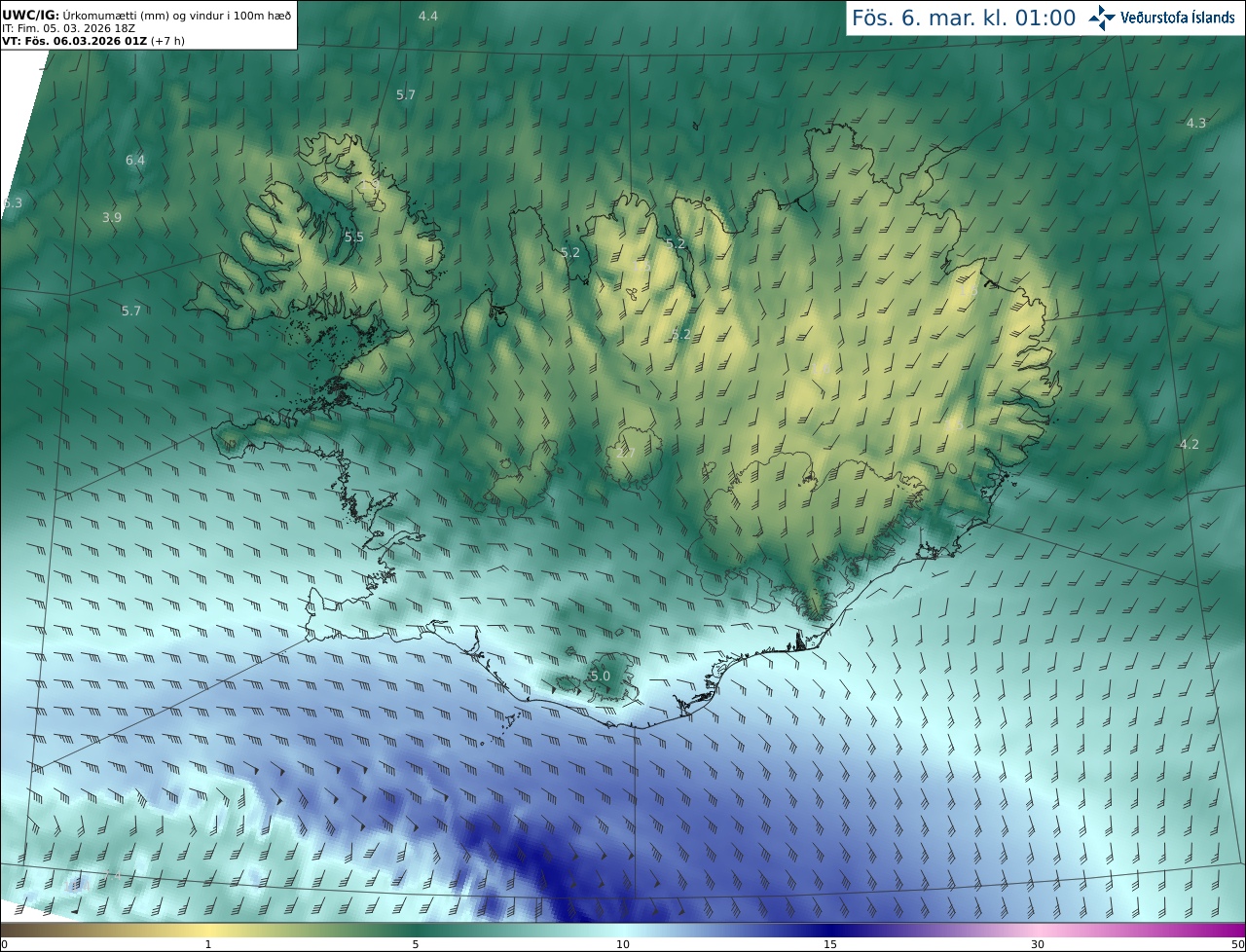The height and width of the screenshot is (952, 1246).
Task: Click the 4.4 value on the map
Action: pyautogui.click(x=428, y=16)
